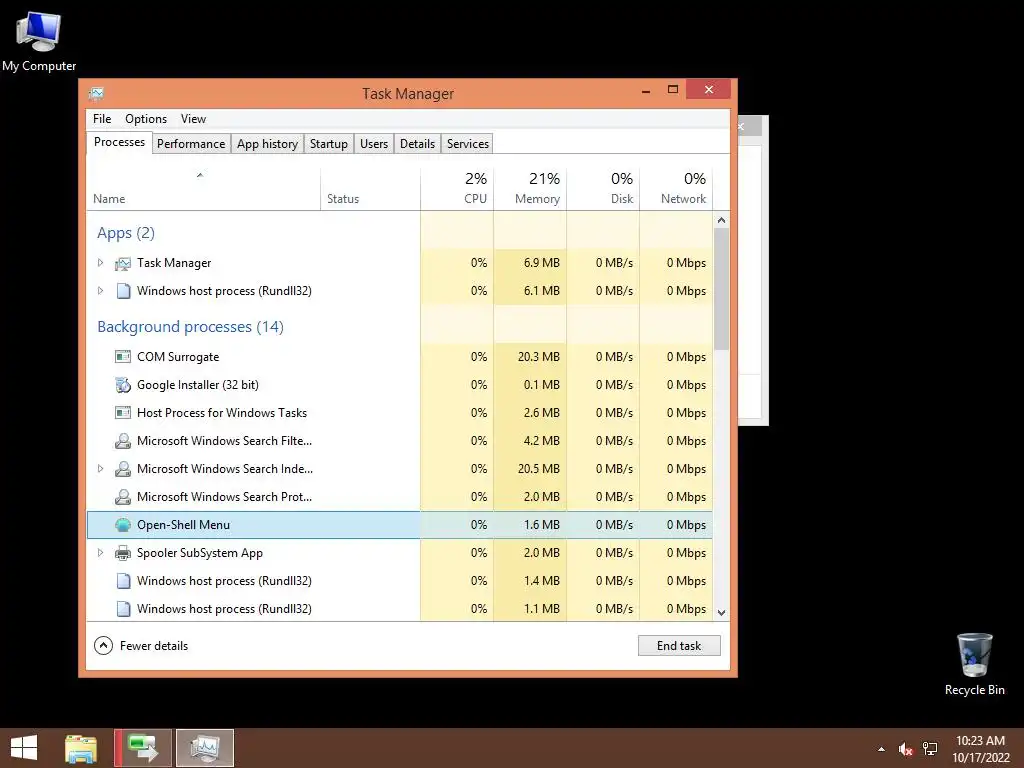Viewport: 1024px width, 768px height.
Task: Click the 20.3 MB memory cell
Action: coord(530,357)
